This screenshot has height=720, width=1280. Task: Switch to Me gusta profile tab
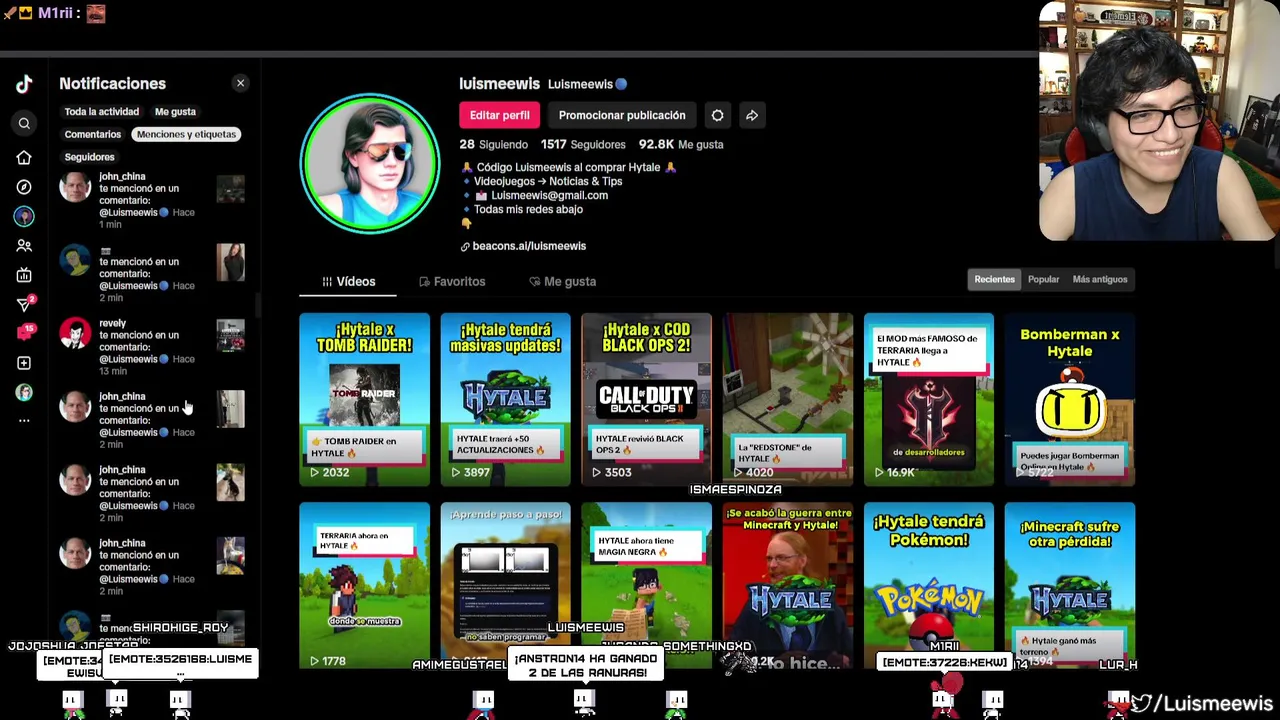[562, 282]
